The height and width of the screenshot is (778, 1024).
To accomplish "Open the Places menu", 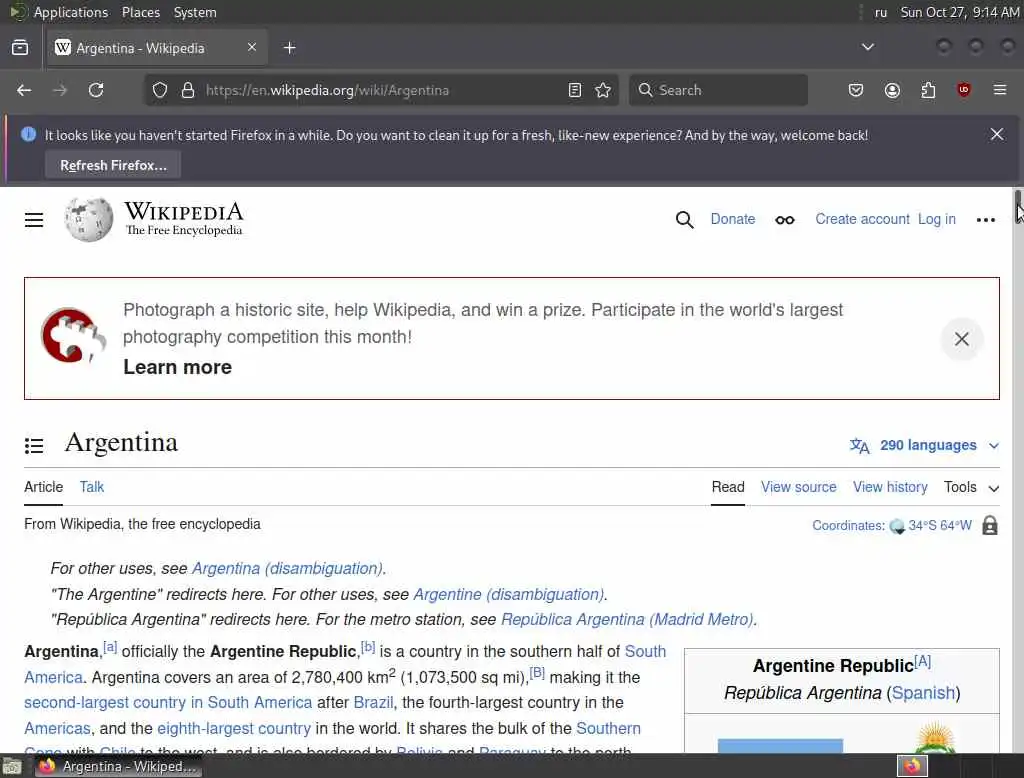I will click(141, 12).
